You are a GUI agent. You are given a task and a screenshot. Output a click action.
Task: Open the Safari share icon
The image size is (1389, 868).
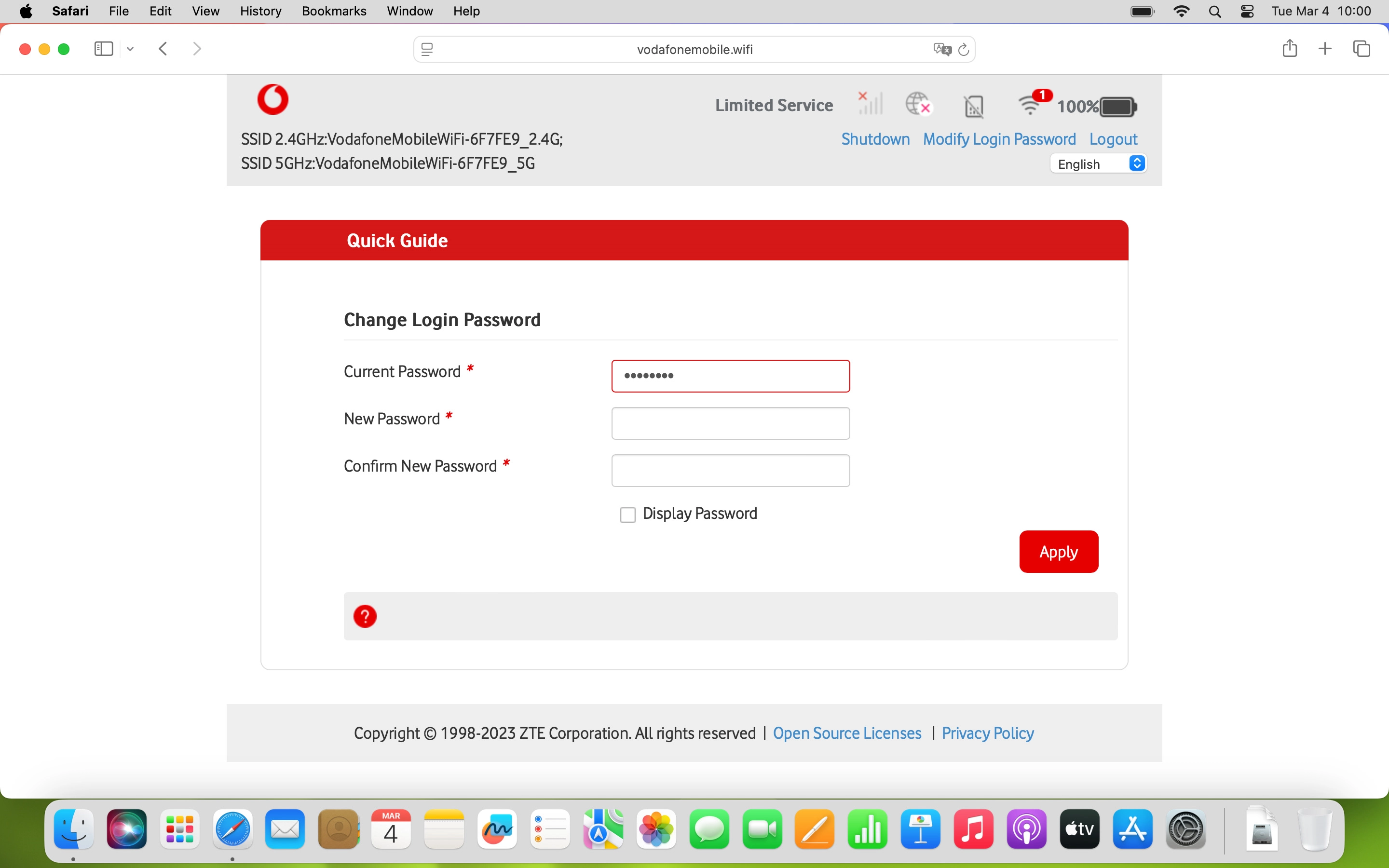1289,49
